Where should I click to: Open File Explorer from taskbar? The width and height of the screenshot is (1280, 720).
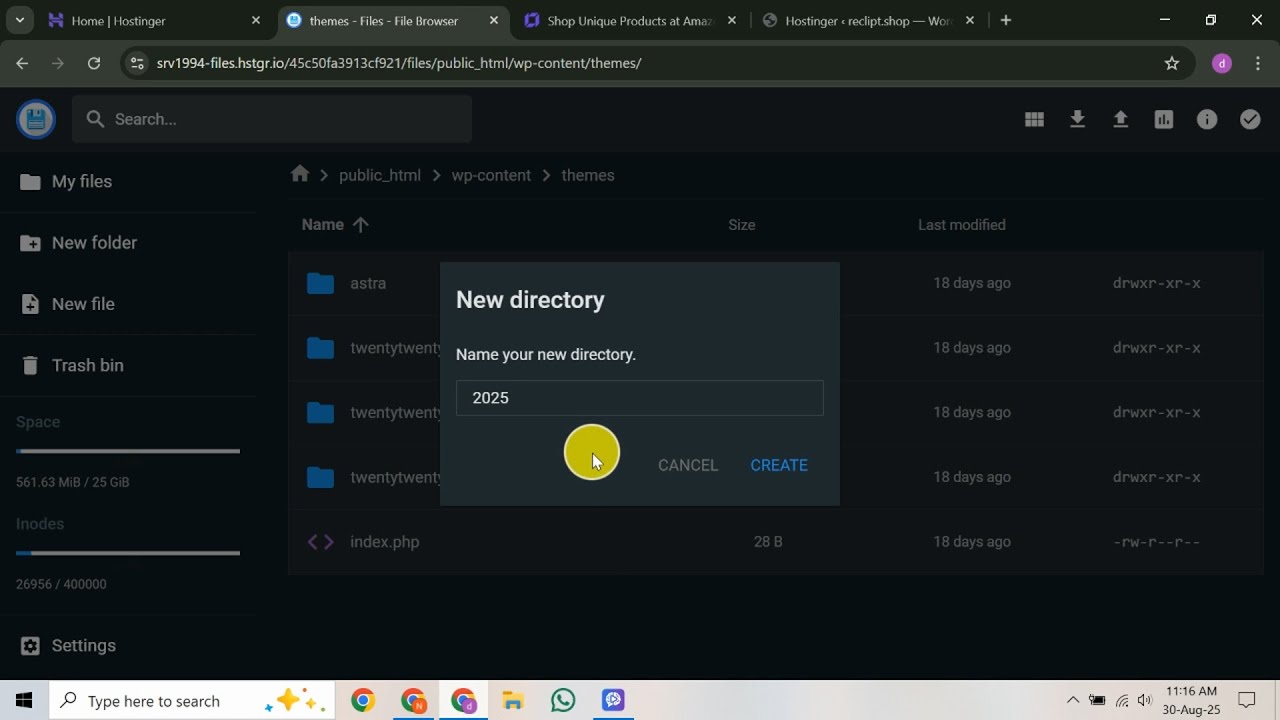pos(513,701)
